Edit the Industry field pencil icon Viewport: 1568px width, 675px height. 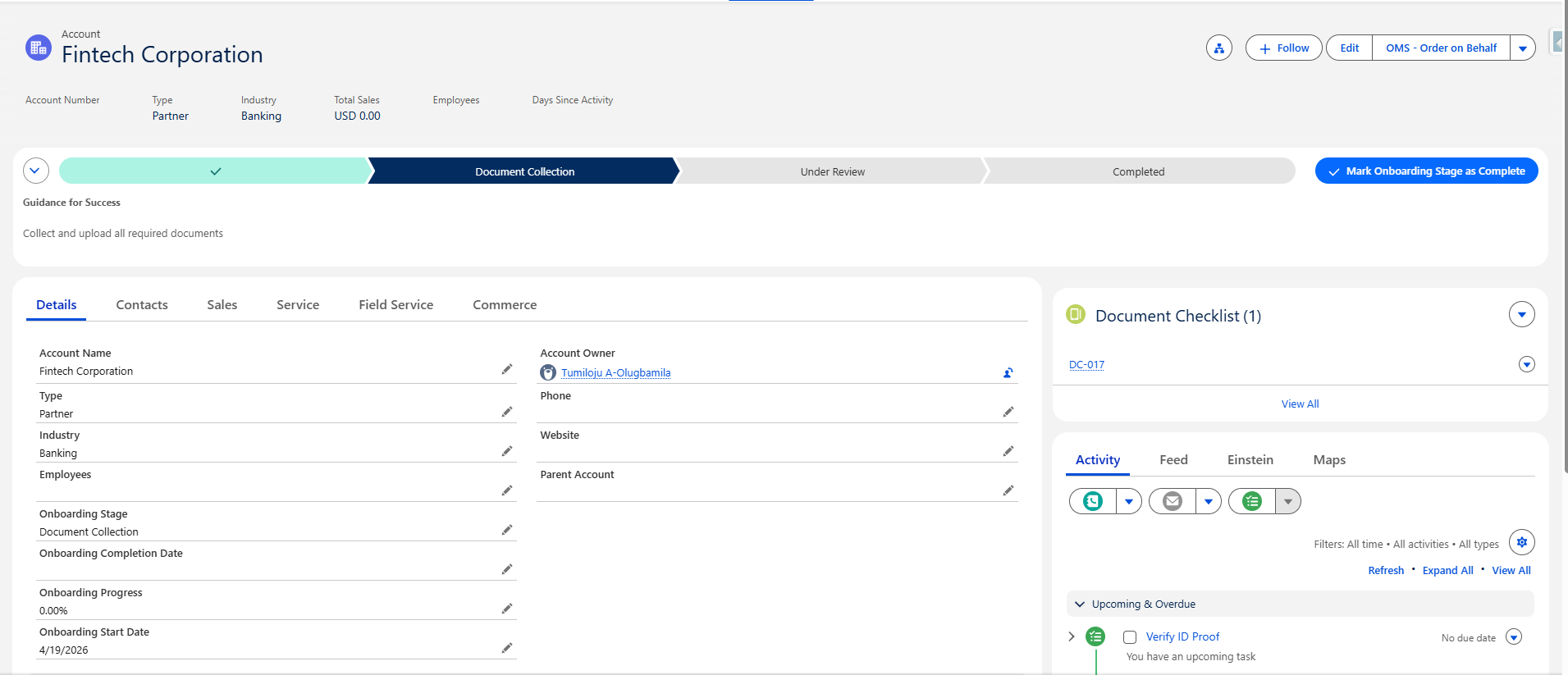(x=507, y=451)
